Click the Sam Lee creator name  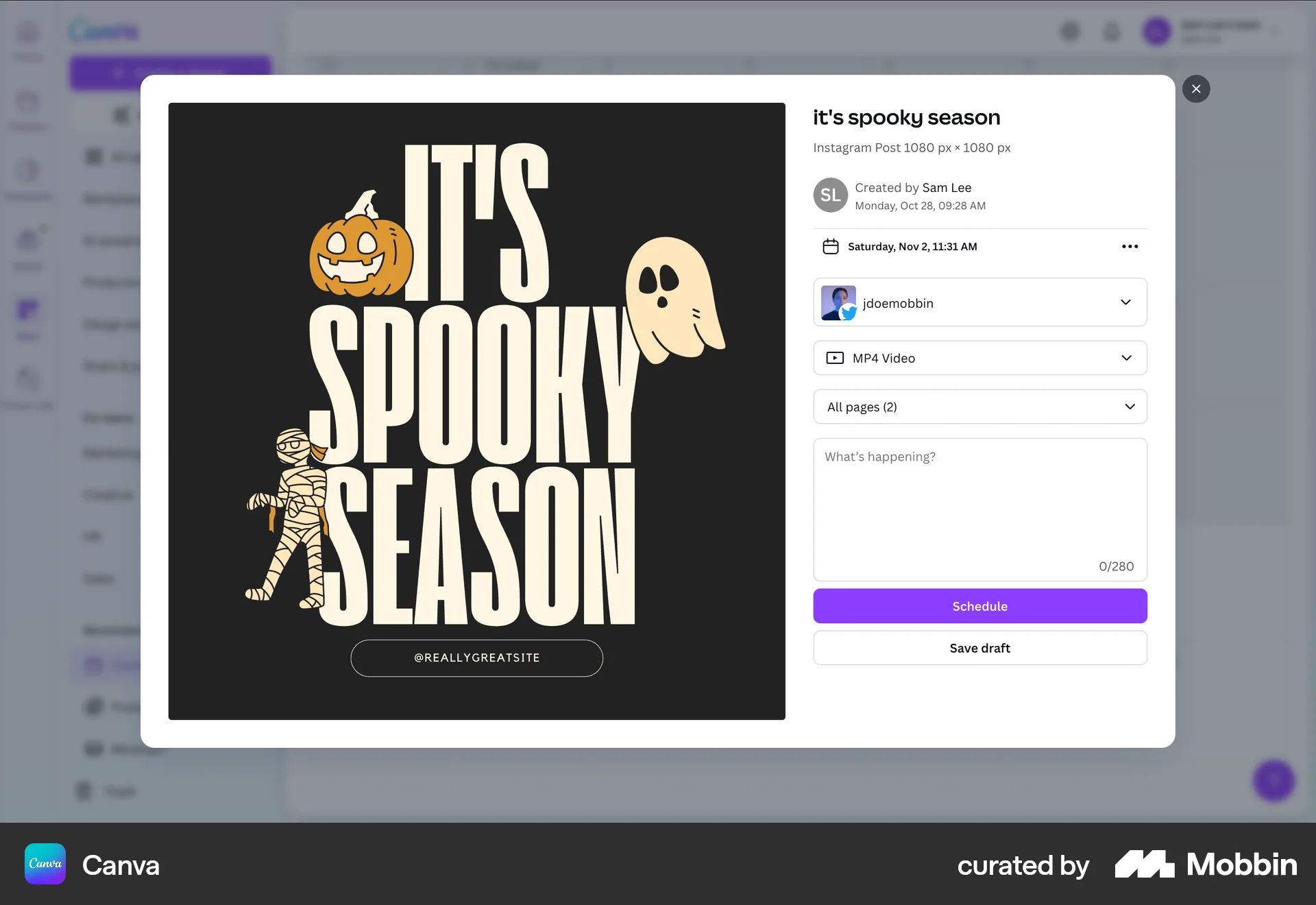[947, 187]
